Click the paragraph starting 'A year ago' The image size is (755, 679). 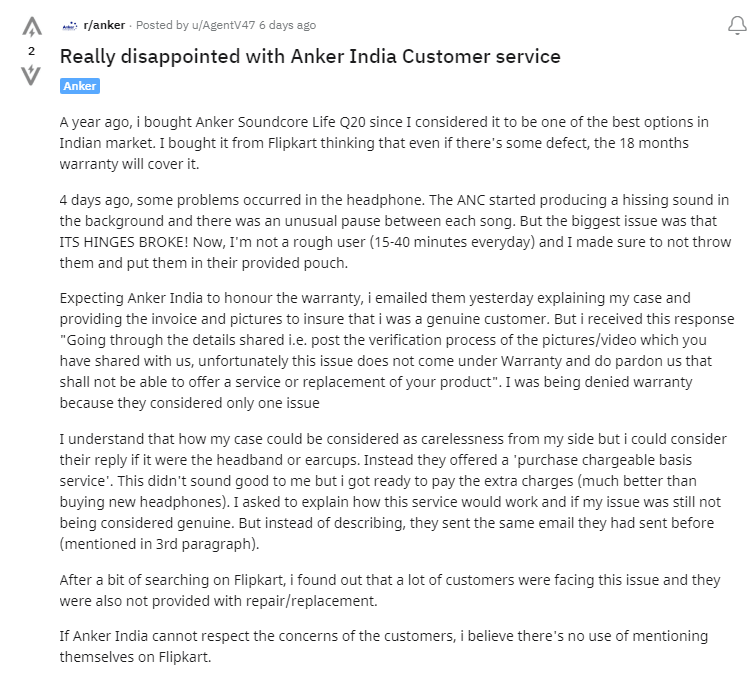tap(384, 143)
